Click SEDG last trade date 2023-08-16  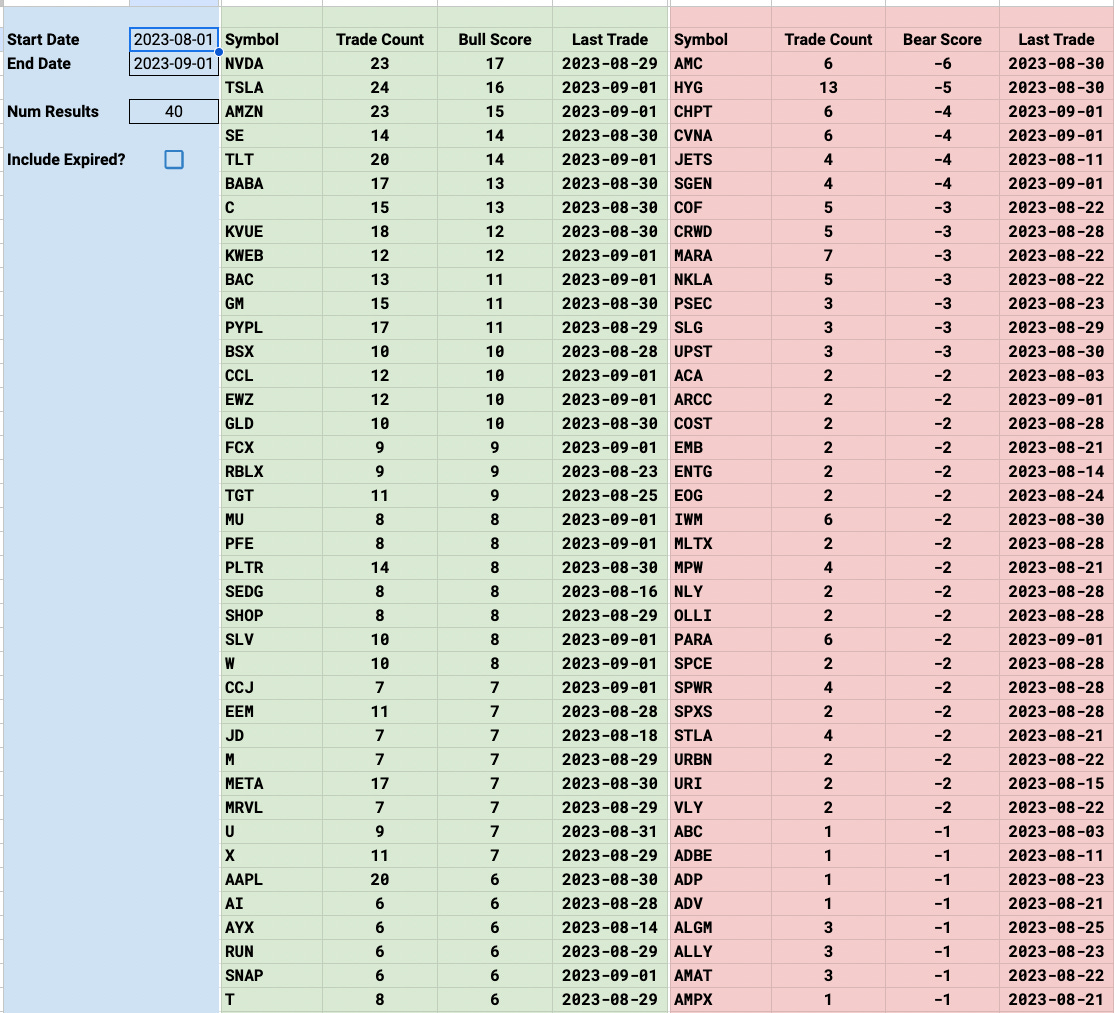[x=610, y=592]
